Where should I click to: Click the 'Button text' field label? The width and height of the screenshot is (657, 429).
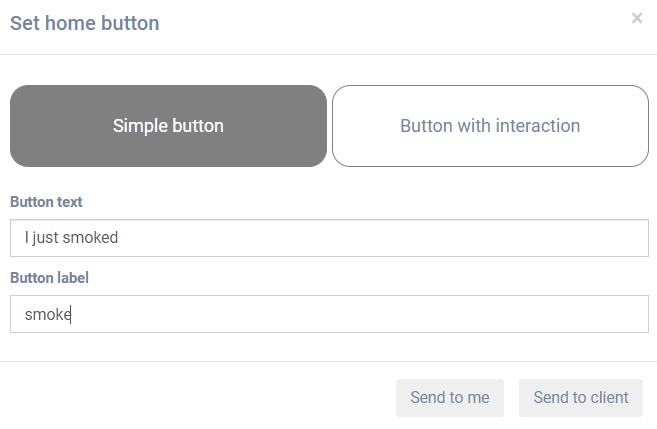(x=46, y=202)
